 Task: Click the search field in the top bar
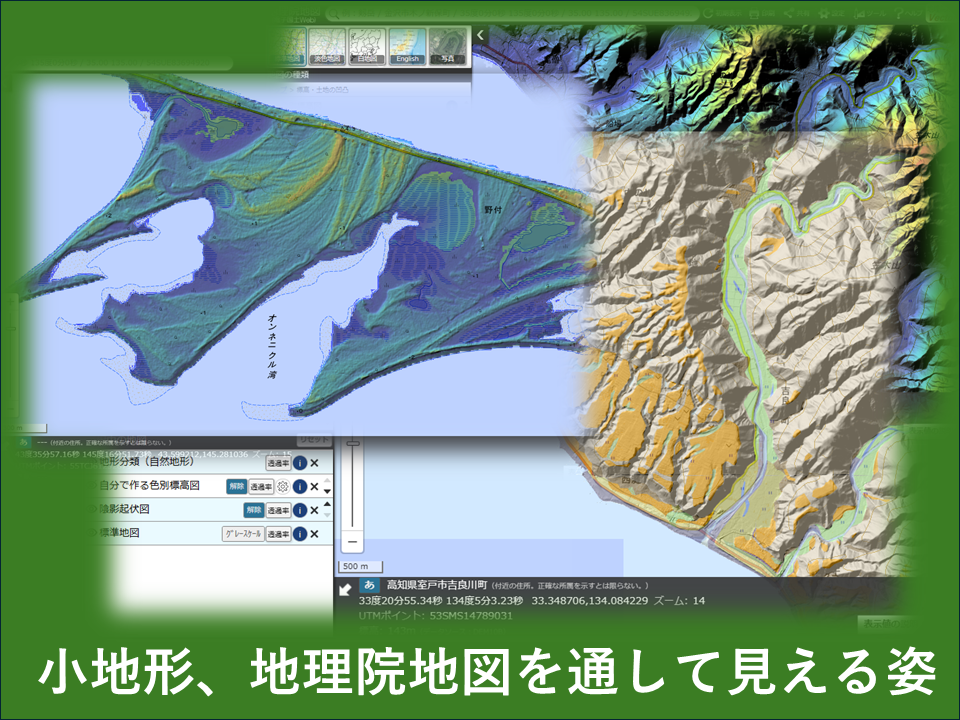tap(513, 13)
